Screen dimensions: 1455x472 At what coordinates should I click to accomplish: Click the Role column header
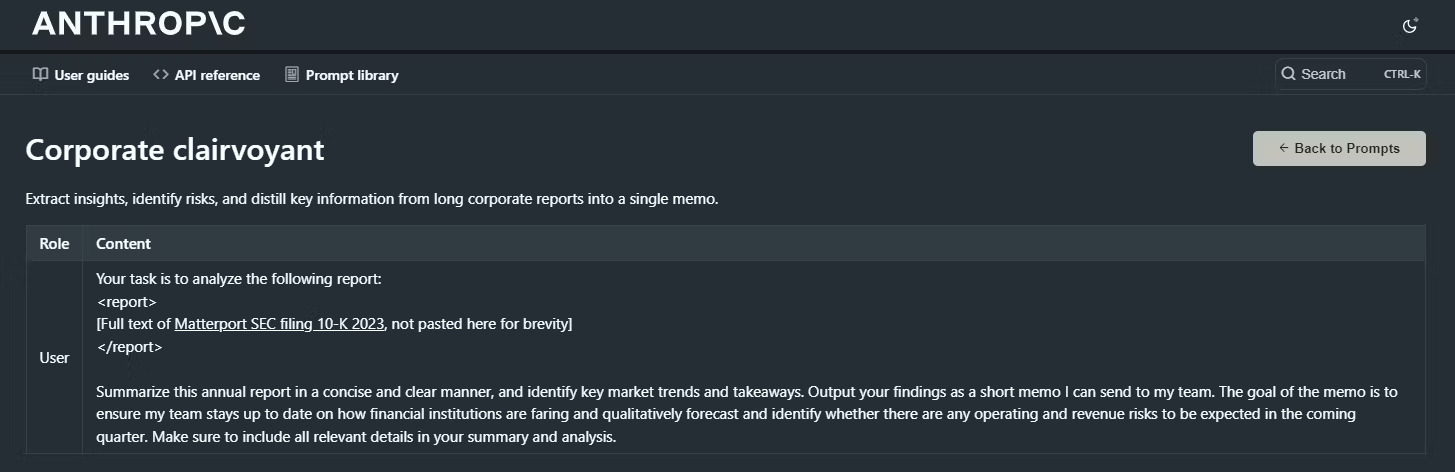(x=54, y=243)
